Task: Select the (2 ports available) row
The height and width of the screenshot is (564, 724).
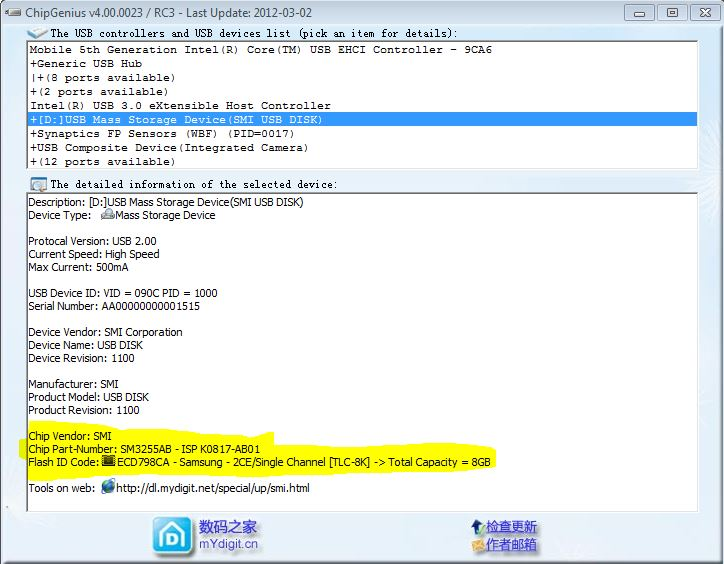Action: [x=362, y=91]
